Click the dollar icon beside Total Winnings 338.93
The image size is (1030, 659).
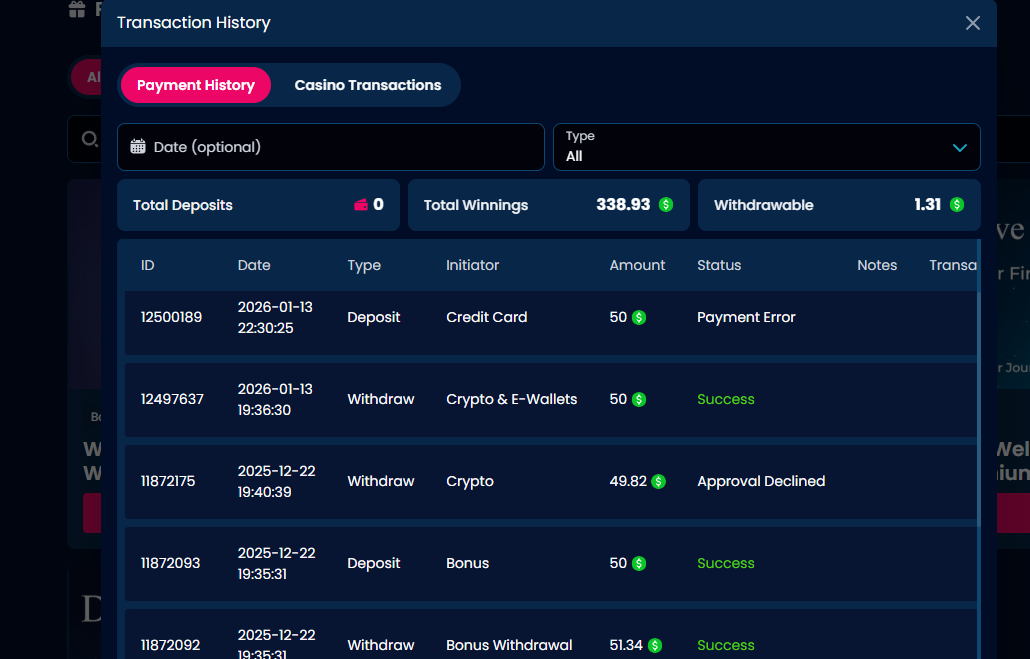pos(666,205)
